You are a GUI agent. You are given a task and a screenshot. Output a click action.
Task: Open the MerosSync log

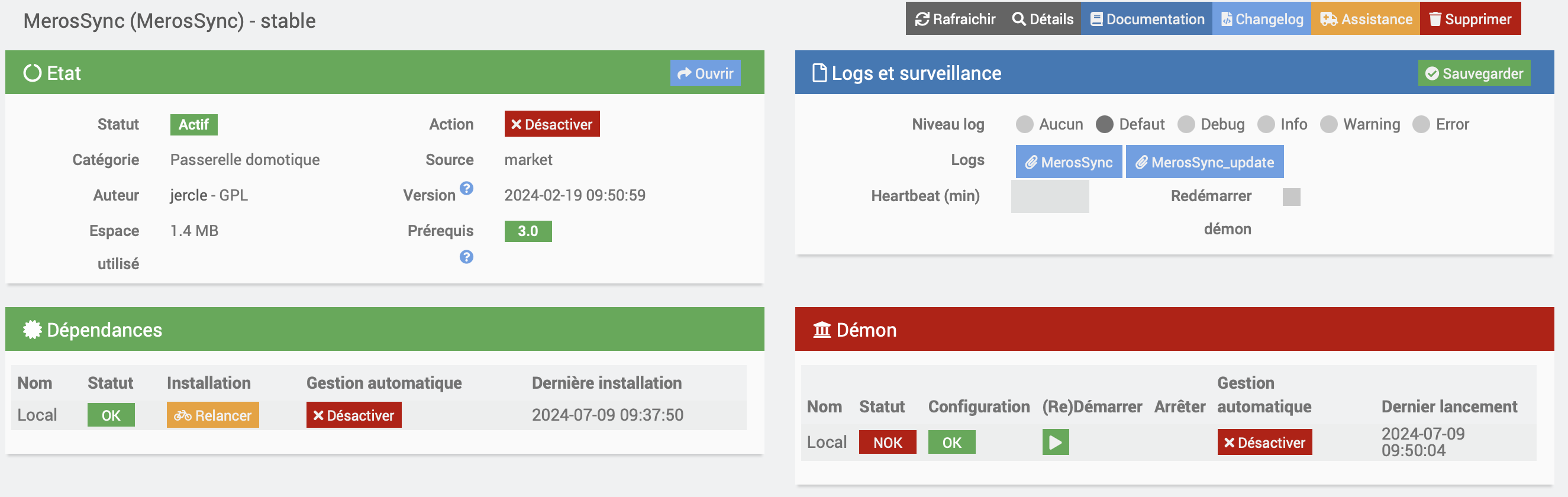[x=1069, y=162]
